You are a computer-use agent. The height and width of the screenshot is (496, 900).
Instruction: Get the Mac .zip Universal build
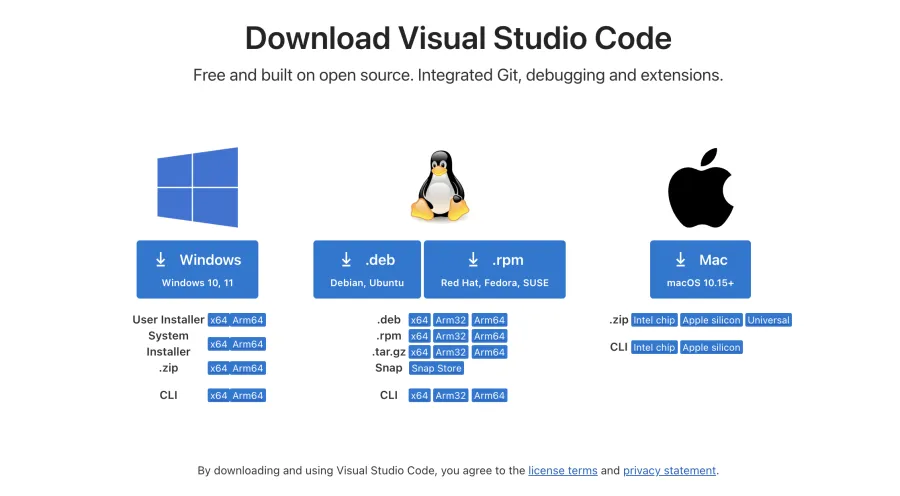[769, 320]
